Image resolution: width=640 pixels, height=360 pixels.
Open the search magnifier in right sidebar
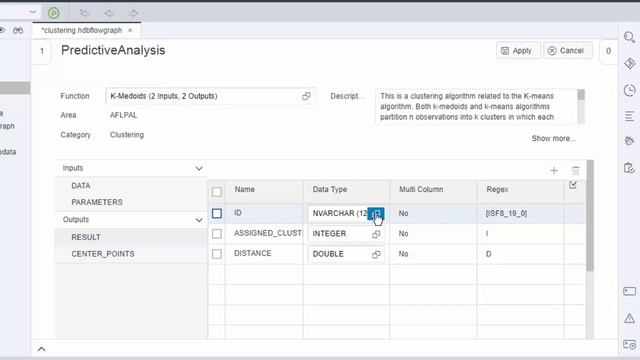coord(629,38)
